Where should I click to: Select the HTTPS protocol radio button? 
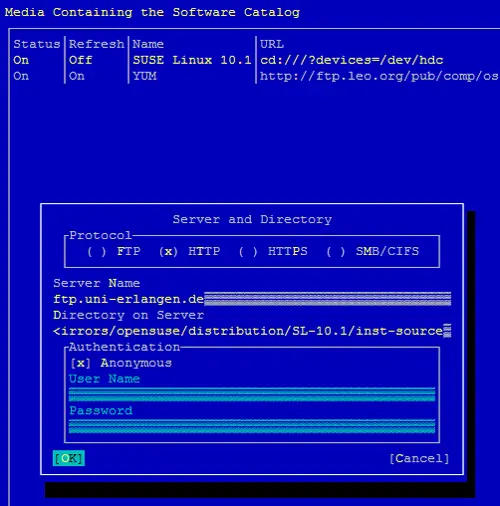coord(273,251)
